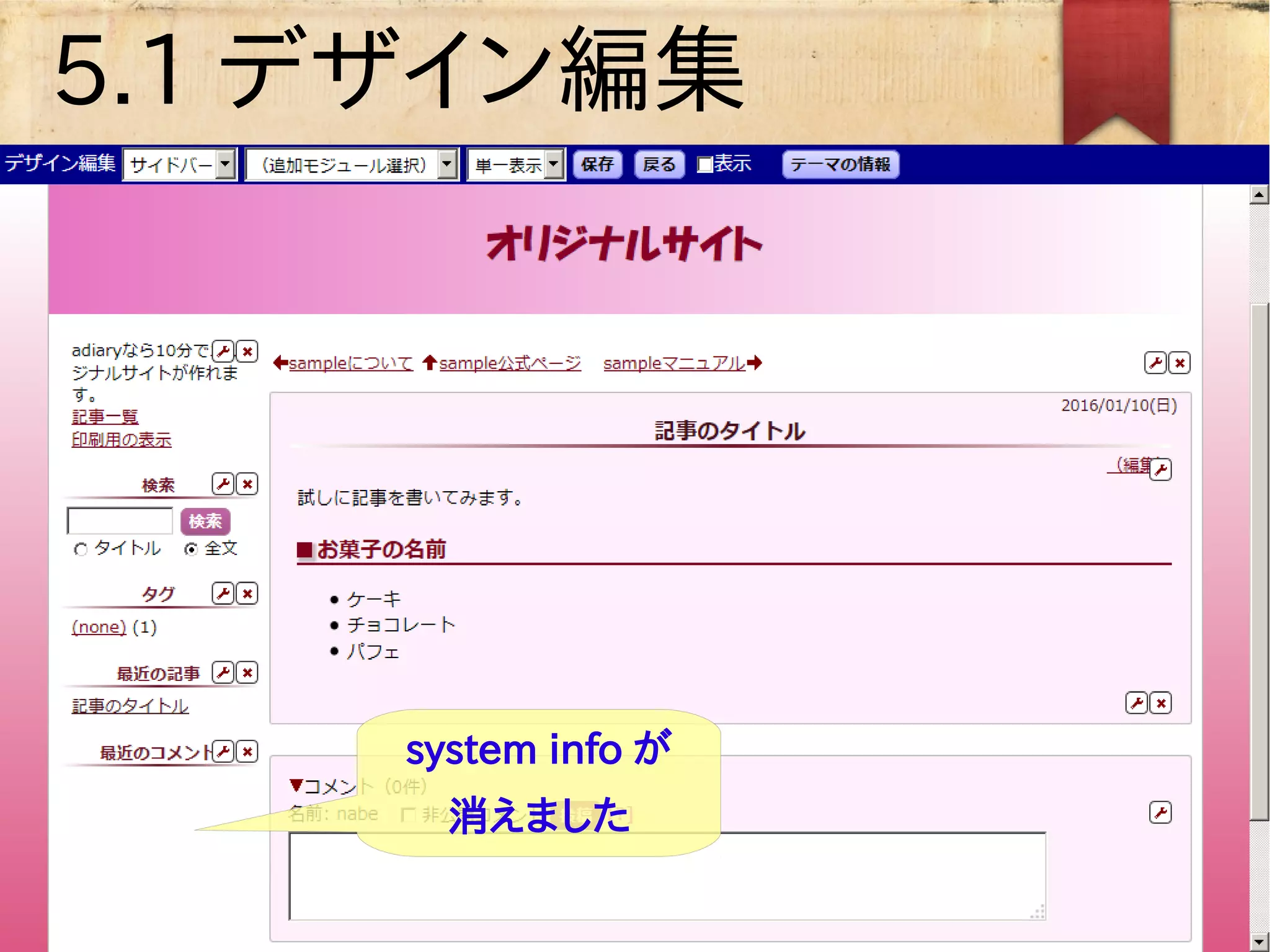
Task: Click the パフェ list item
Action: 373,651
